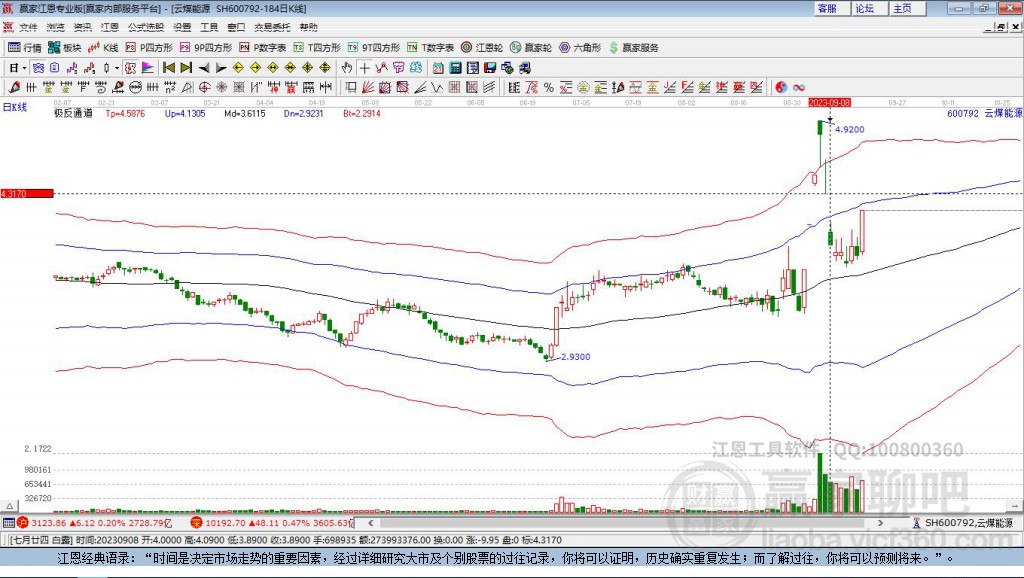
Task: Toggle the crosshair cursor tool
Action: tap(366, 68)
